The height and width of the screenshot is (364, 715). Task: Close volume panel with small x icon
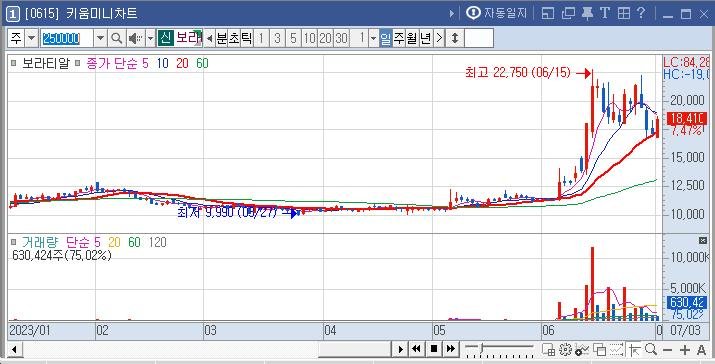tap(703, 240)
